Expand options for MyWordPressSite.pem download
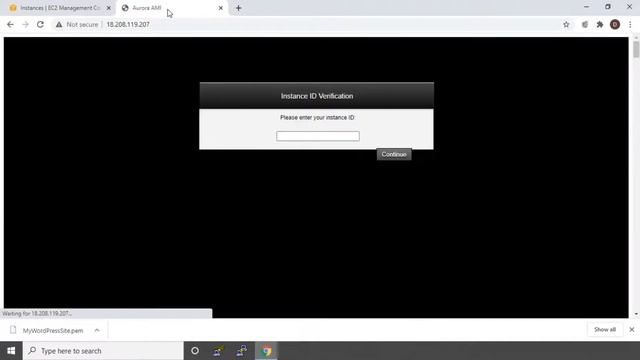Screen dimensions: 640x360 (x=97, y=330)
